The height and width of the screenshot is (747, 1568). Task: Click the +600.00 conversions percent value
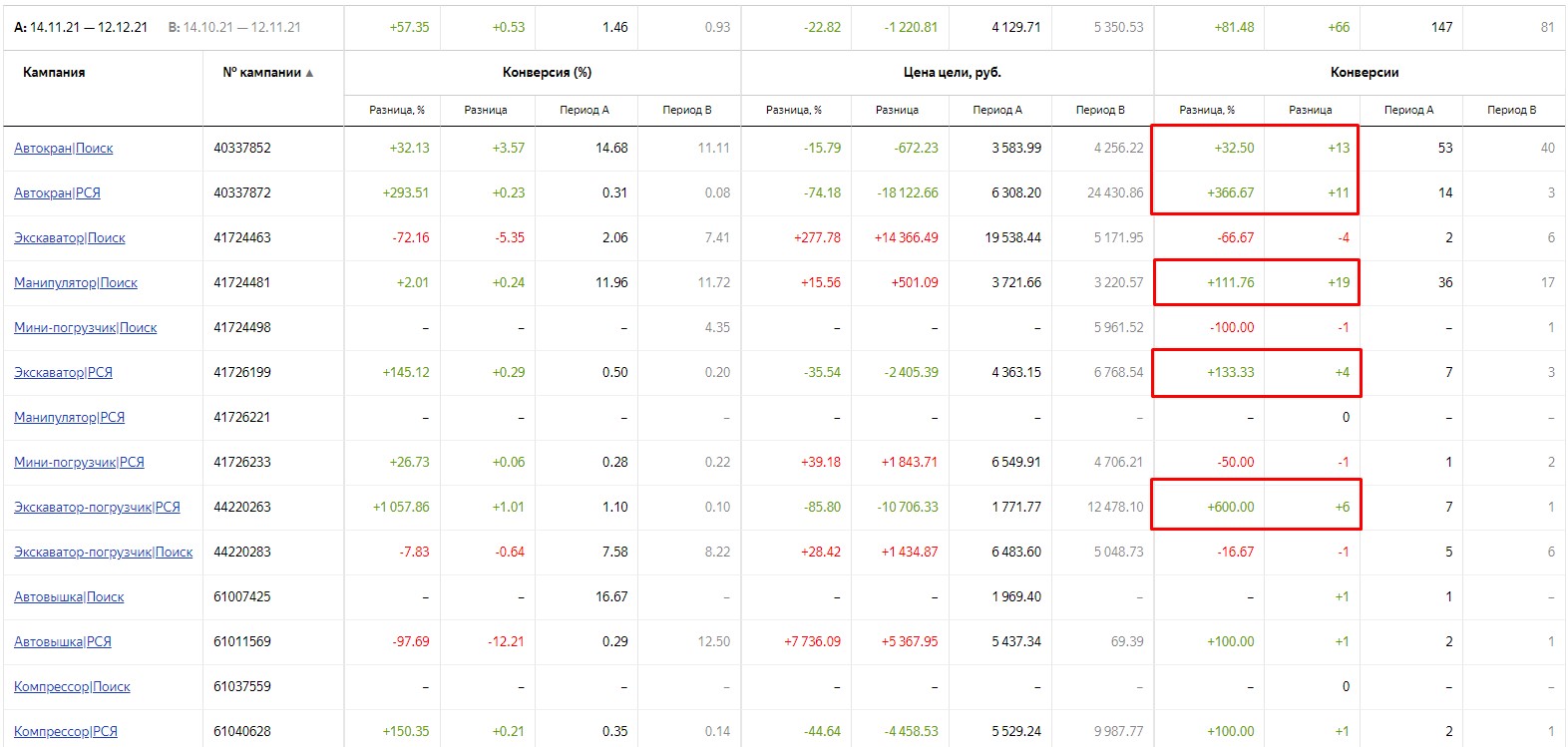coord(1230,507)
